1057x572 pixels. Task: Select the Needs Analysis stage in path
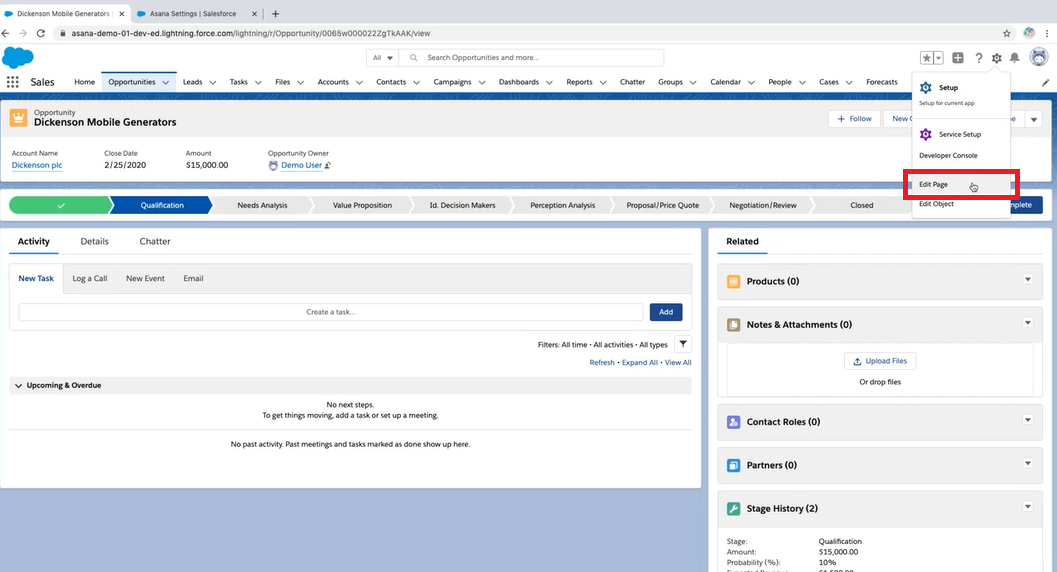point(262,205)
